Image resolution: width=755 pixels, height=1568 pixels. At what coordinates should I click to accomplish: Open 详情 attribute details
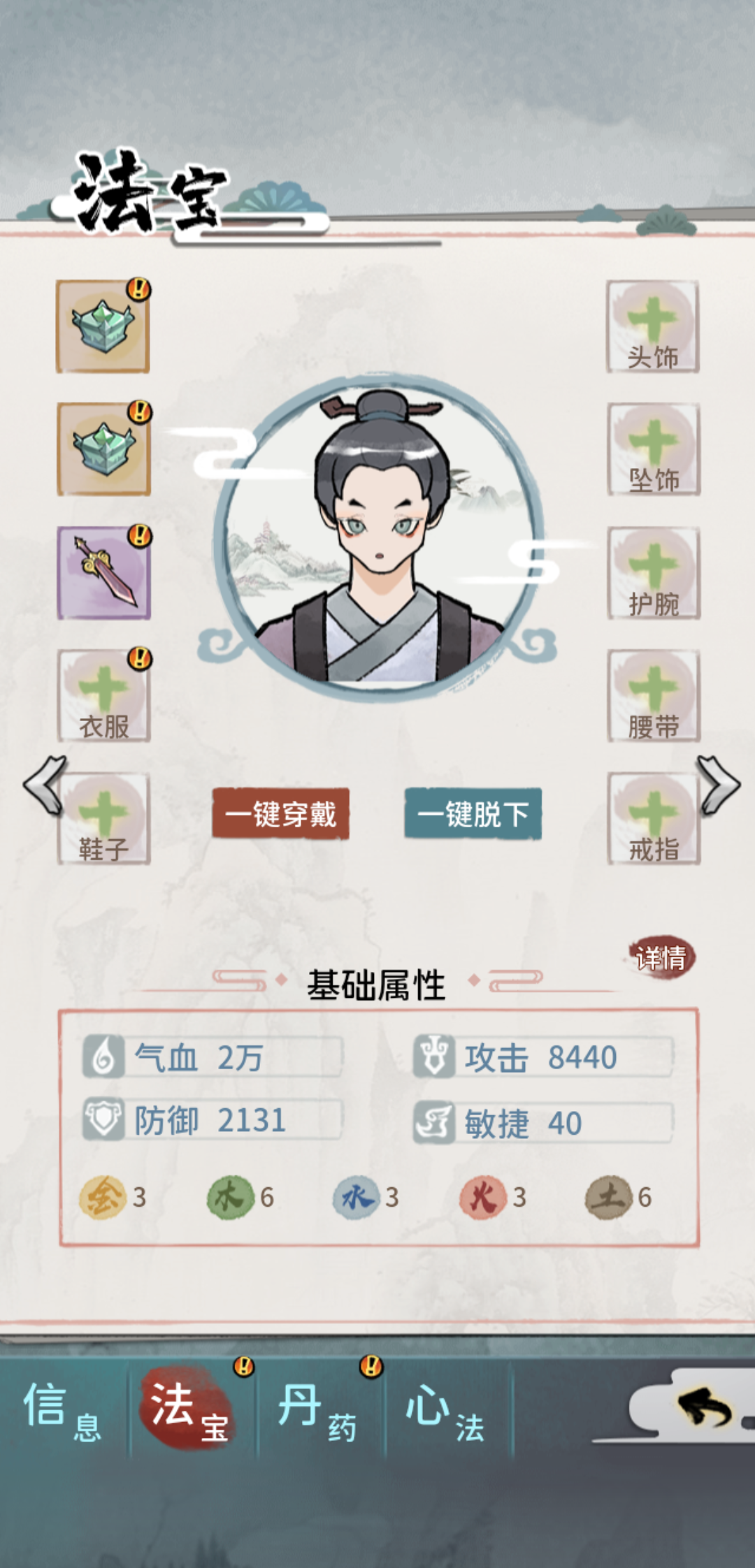tap(660, 957)
